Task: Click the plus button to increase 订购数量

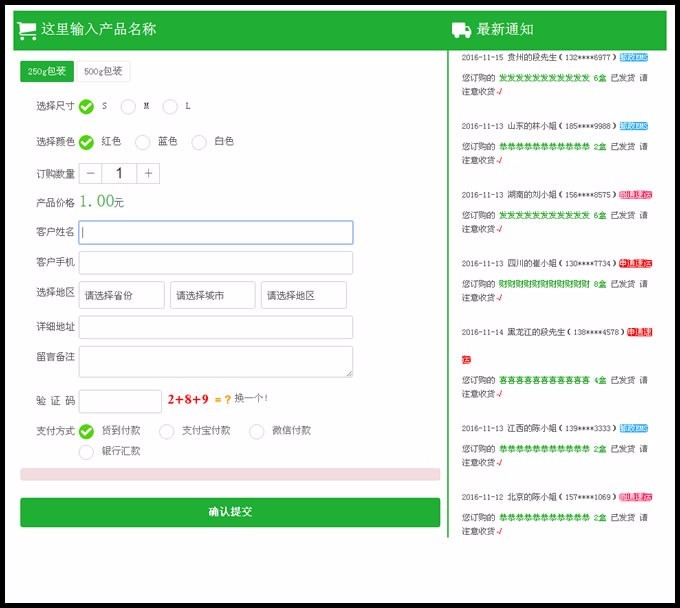Action: [x=148, y=174]
